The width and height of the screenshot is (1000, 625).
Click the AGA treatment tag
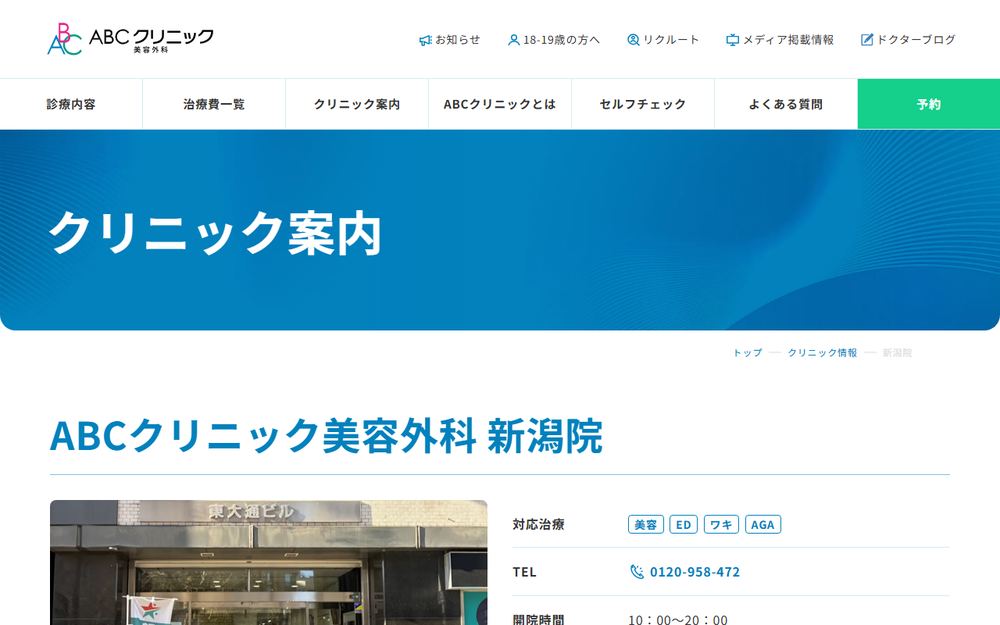pyautogui.click(x=763, y=525)
